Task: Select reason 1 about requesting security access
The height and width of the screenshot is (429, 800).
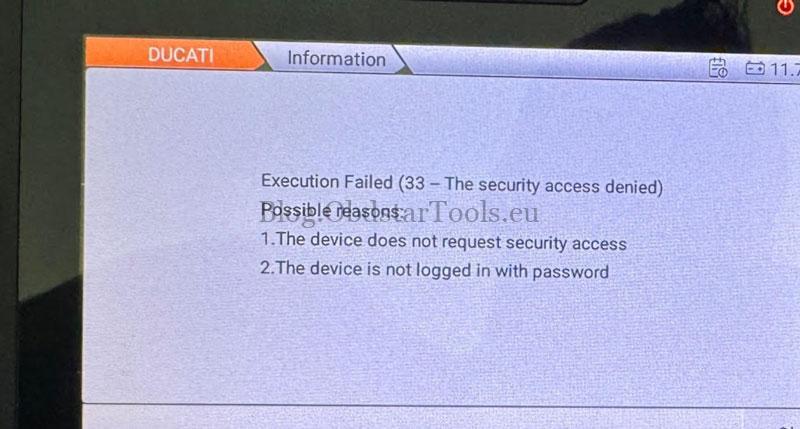Action: pyautogui.click(x=443, y=241)
